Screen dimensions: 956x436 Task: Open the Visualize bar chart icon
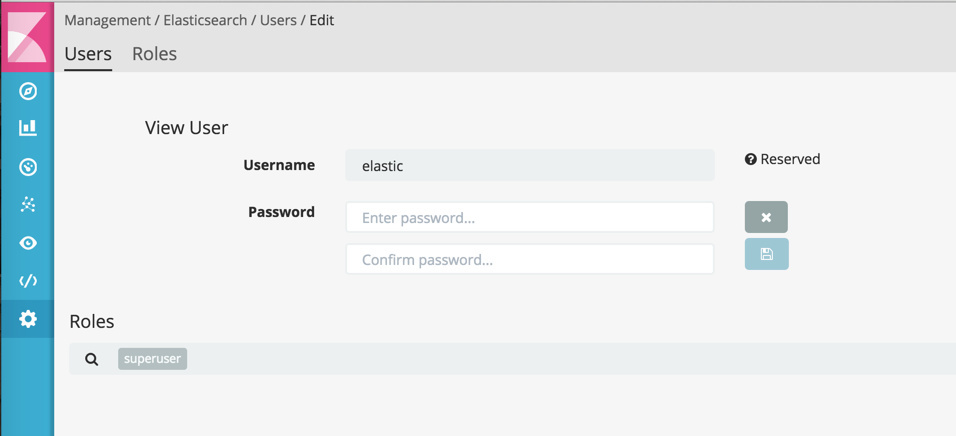point(28,128)
